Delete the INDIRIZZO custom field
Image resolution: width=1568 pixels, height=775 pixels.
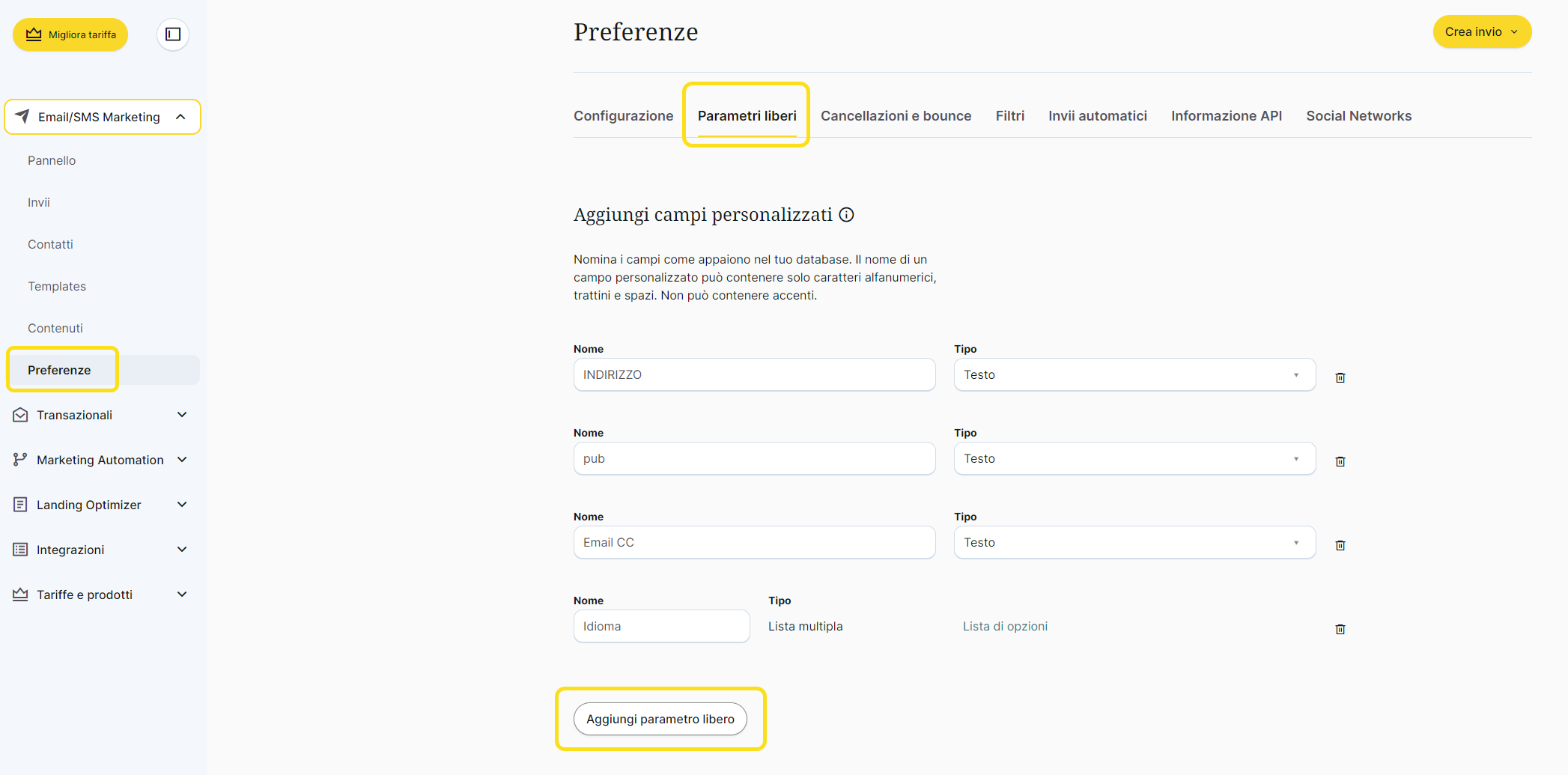(1340, 377)
